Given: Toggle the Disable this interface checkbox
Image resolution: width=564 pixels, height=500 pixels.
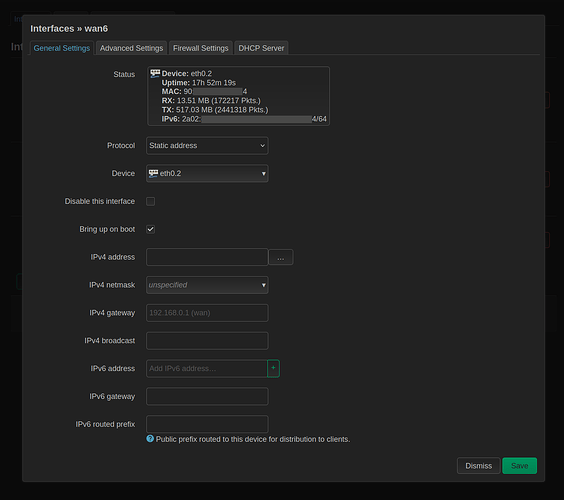Looking at the screenshot, I should (150, 201).
